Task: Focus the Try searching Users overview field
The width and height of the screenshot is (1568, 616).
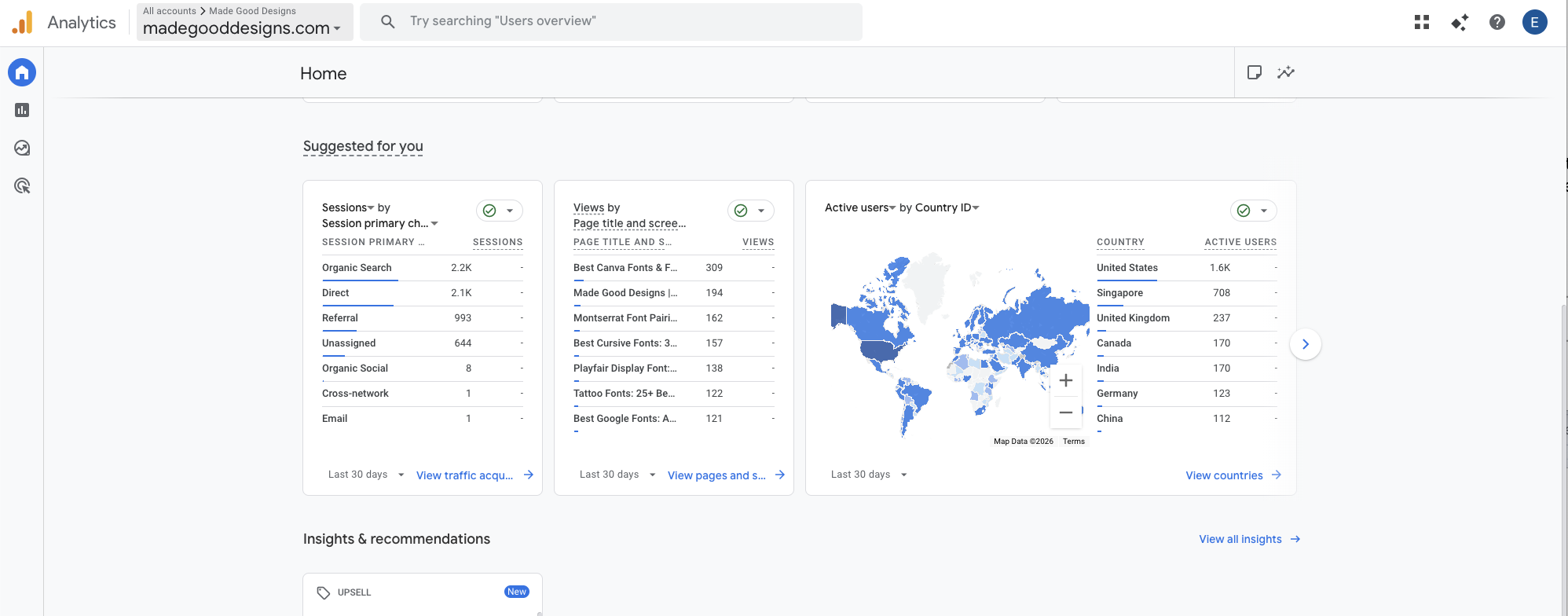Action: [611, 21]
